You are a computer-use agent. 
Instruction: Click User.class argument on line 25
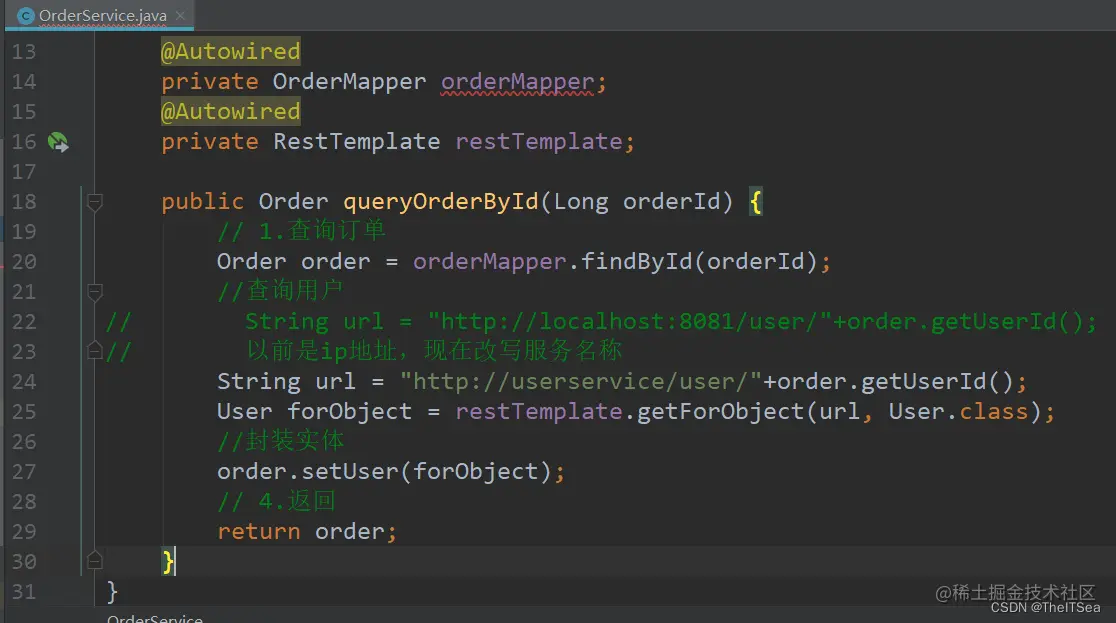pyautogui.click(x=959, y=412)
